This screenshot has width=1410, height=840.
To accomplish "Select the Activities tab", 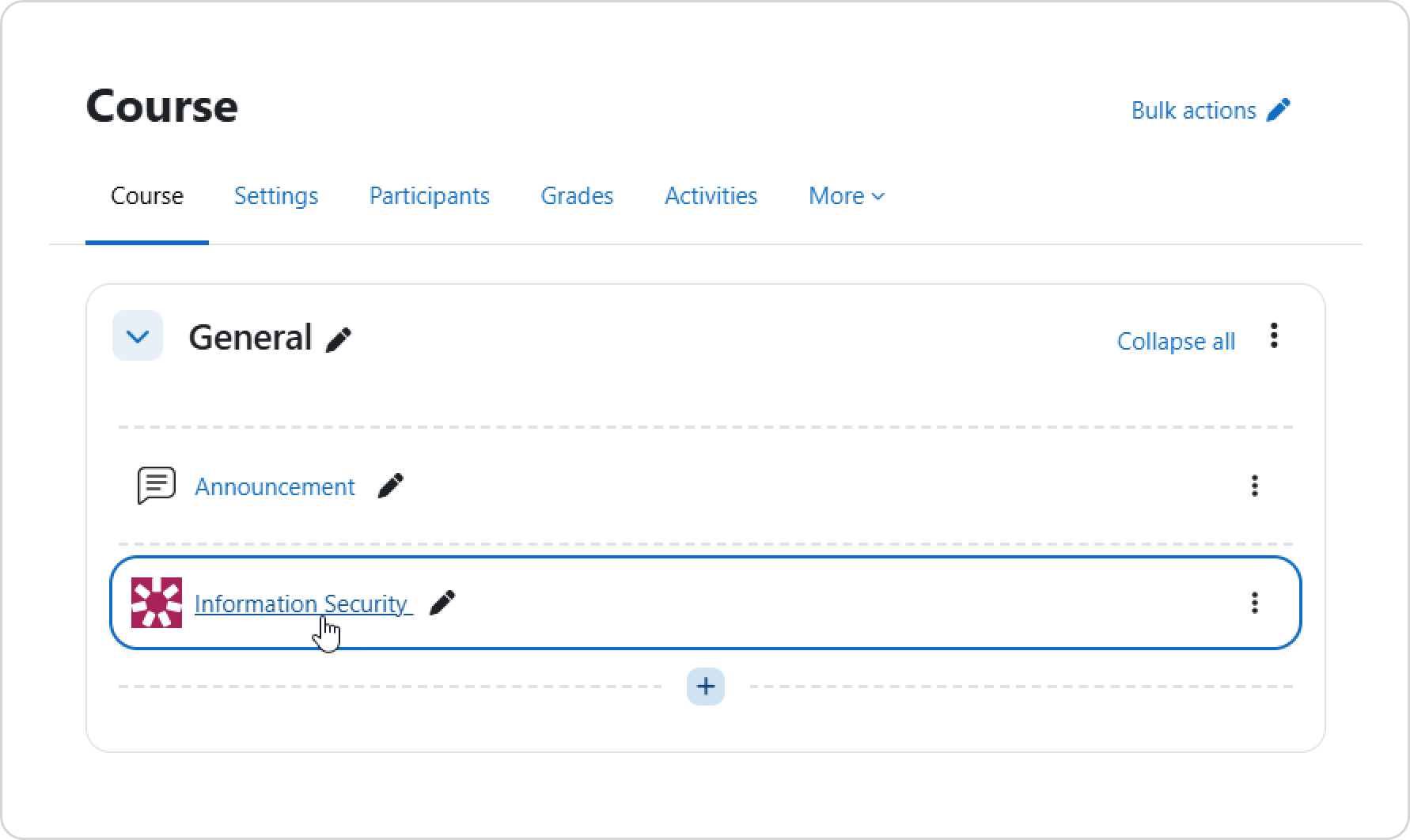I will coord(711,196).
